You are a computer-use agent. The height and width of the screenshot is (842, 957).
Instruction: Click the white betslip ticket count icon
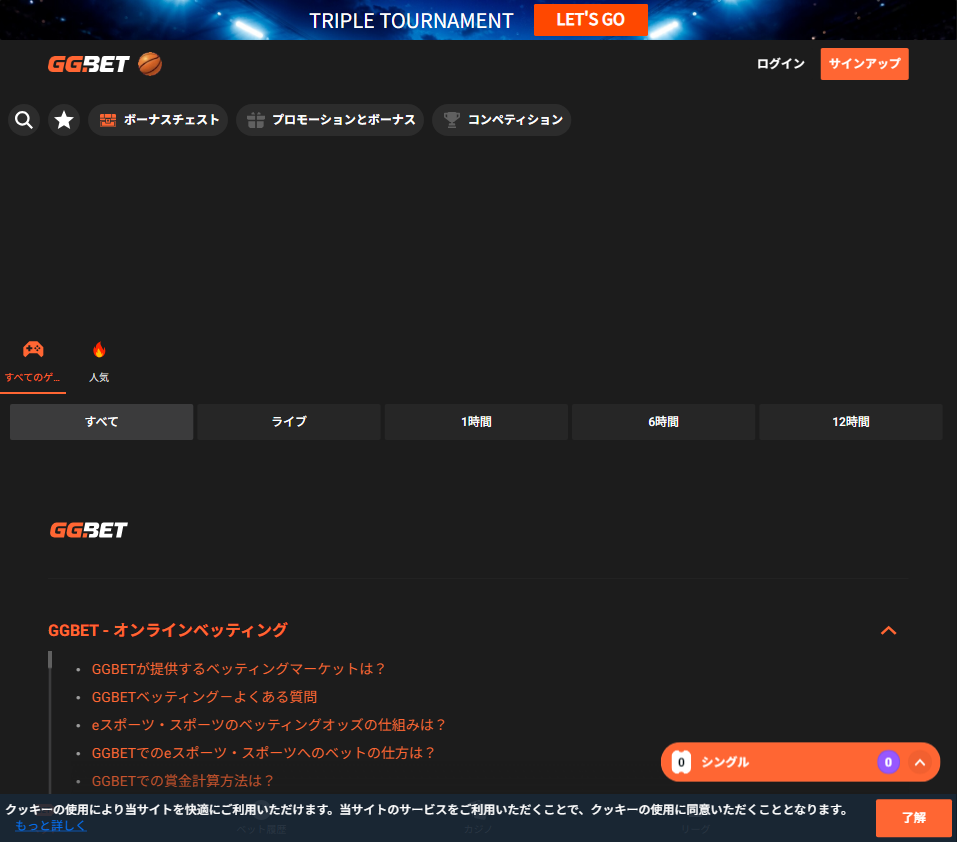(681, 762)
